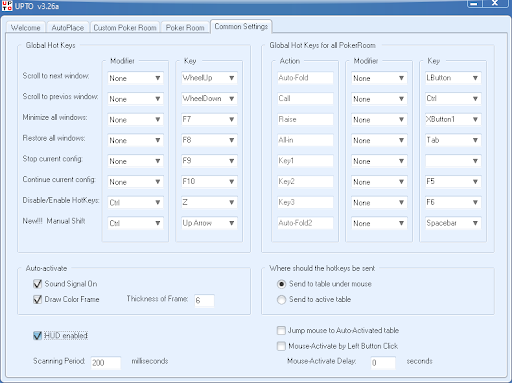Click the UPTO app icon in title bar
512x383 pixels.
[7, 5]
